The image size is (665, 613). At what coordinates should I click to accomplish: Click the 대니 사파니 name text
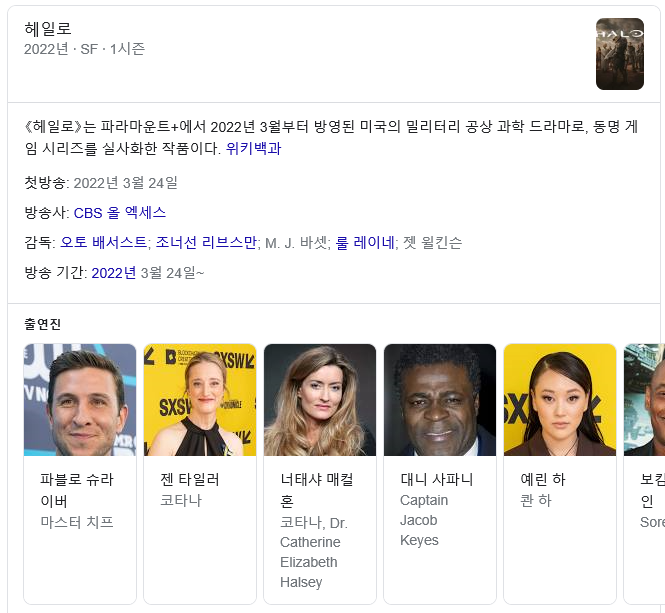pyautogui.click(x=436, y=479)
